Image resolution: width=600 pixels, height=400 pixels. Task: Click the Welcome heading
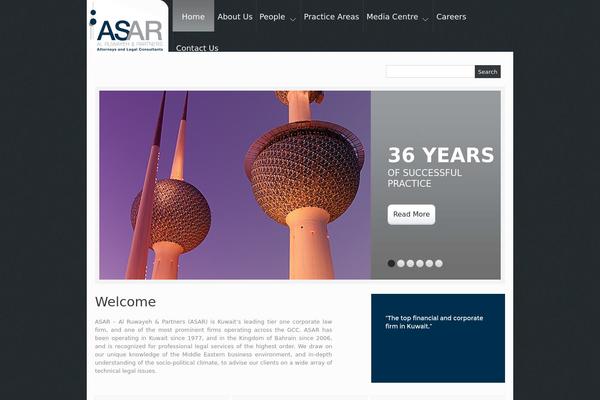126,302
